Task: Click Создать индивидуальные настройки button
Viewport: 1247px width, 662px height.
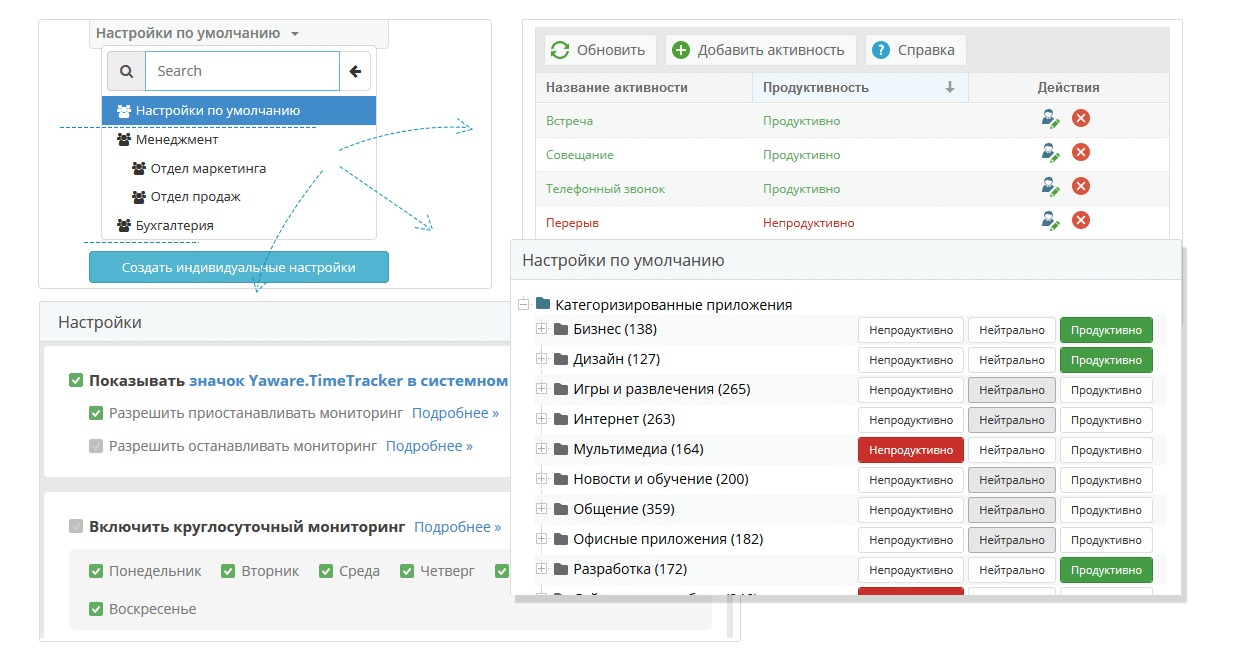Action: pos(238,268)
